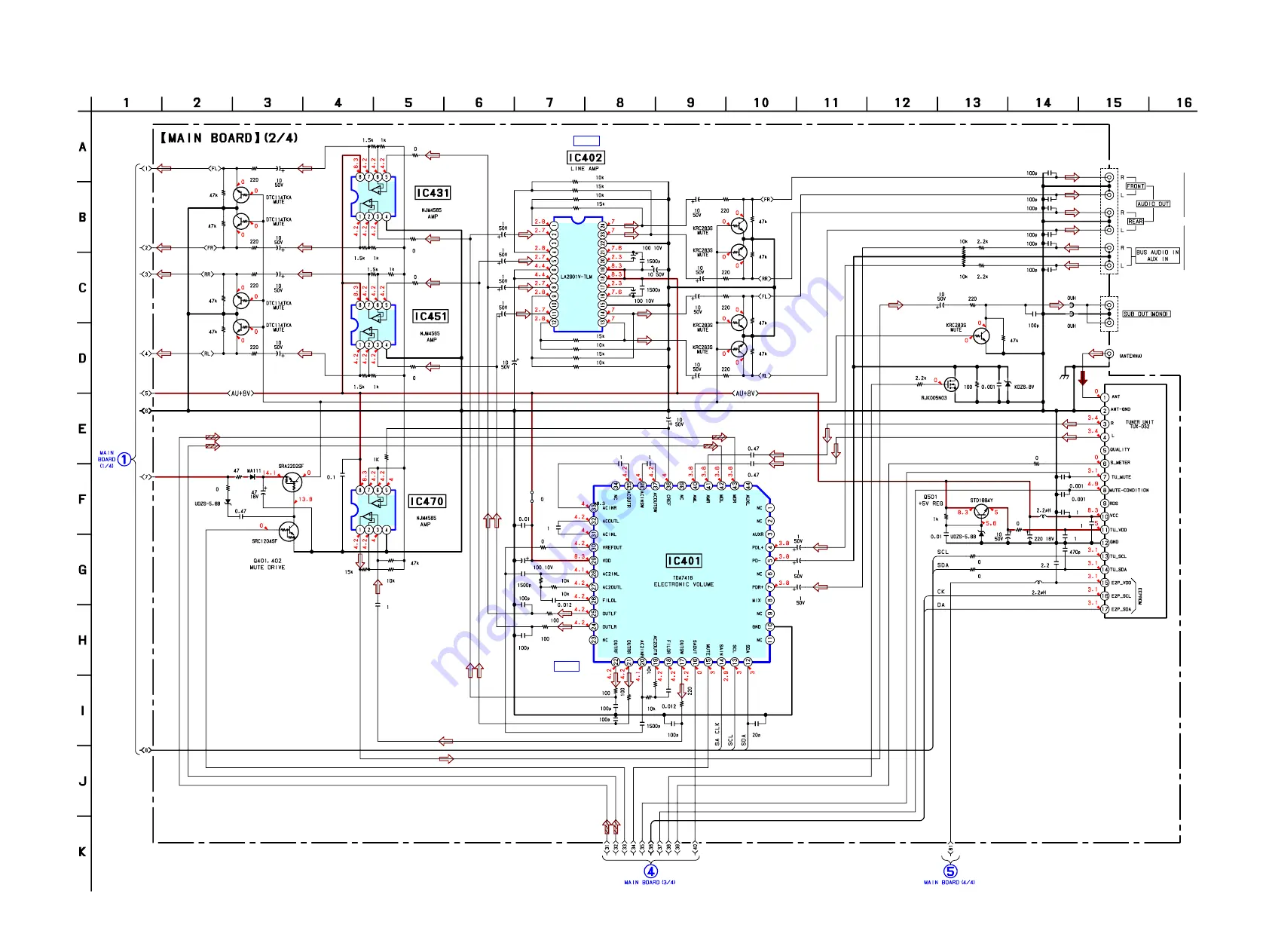The image size is (1266, 952).
Task: Click the FILOL pin label on IC401
Action: pos(610,601)
